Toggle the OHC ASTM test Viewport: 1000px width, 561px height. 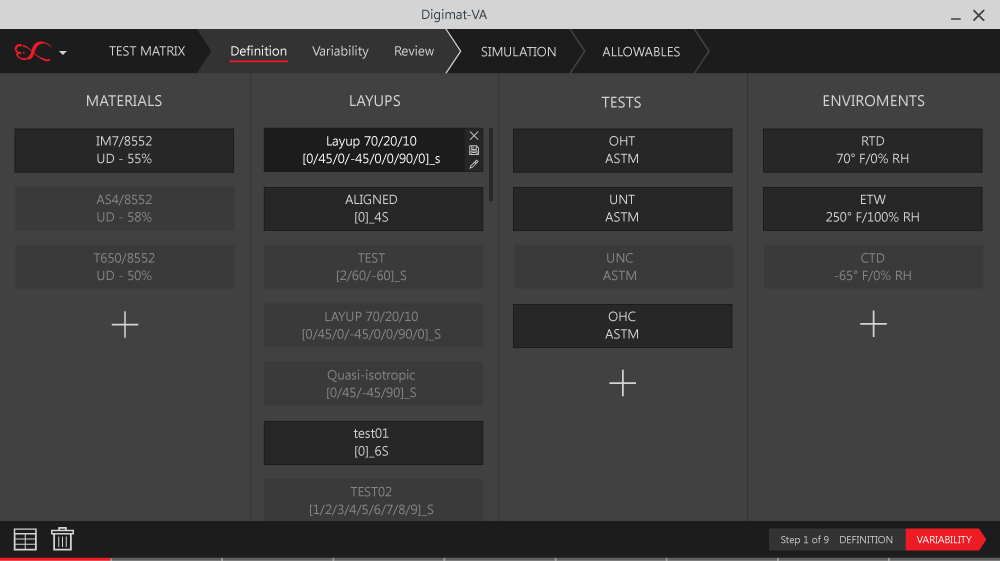pyautogui.click(x=622, y=326)
